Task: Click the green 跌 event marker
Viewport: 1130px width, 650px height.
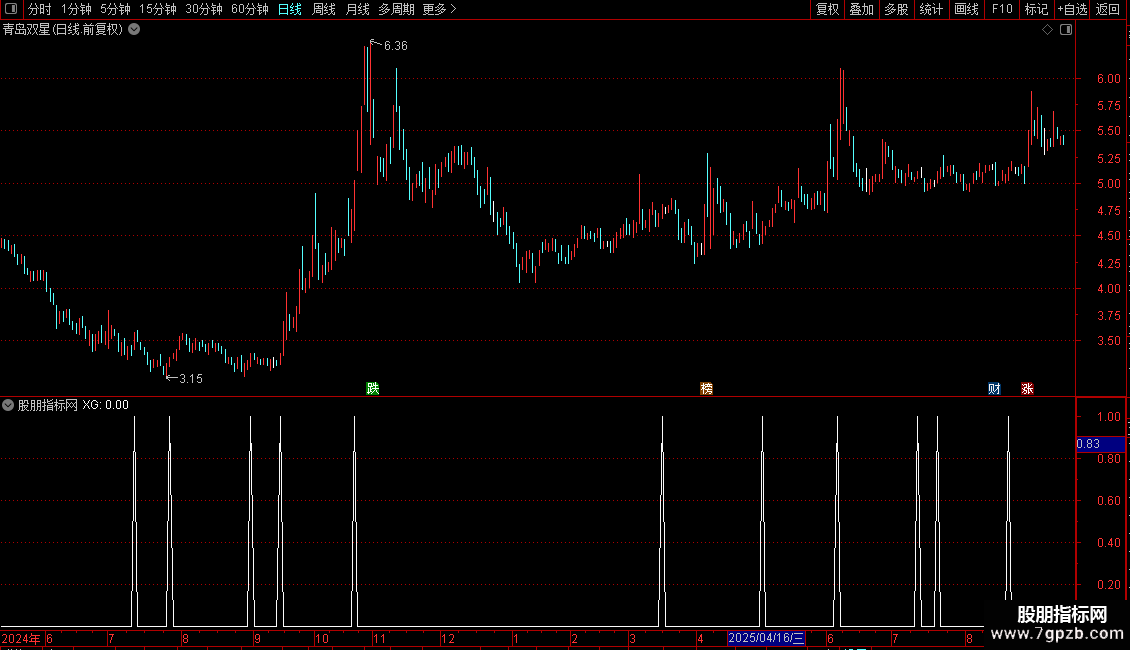Action: coord(373,388)
